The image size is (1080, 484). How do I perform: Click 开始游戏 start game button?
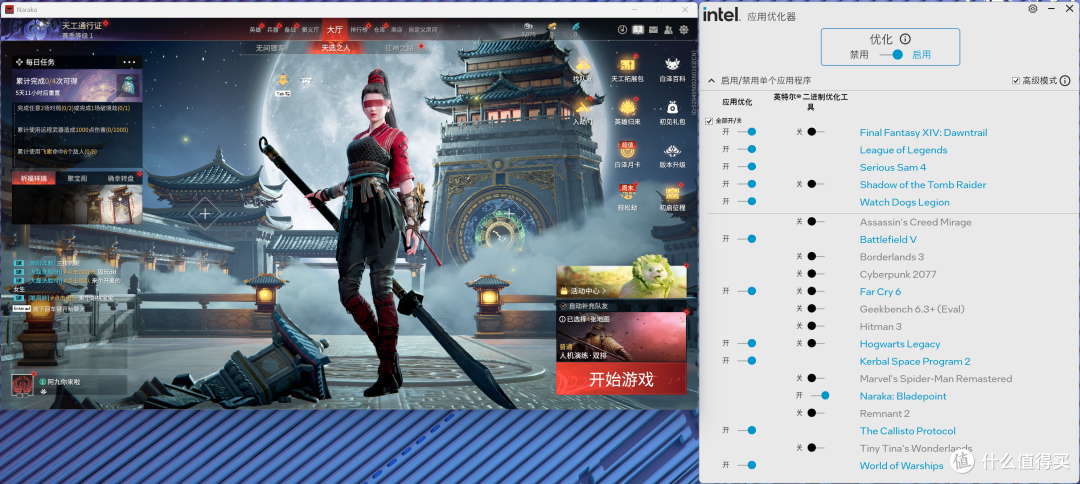pyautogui.click(x=621, y=379)
